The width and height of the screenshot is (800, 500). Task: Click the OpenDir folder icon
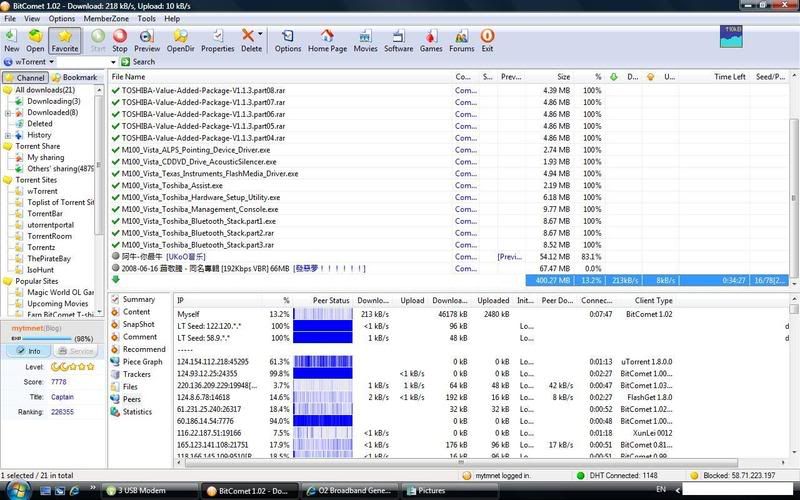pyautogui.click(x=181, y=40)
